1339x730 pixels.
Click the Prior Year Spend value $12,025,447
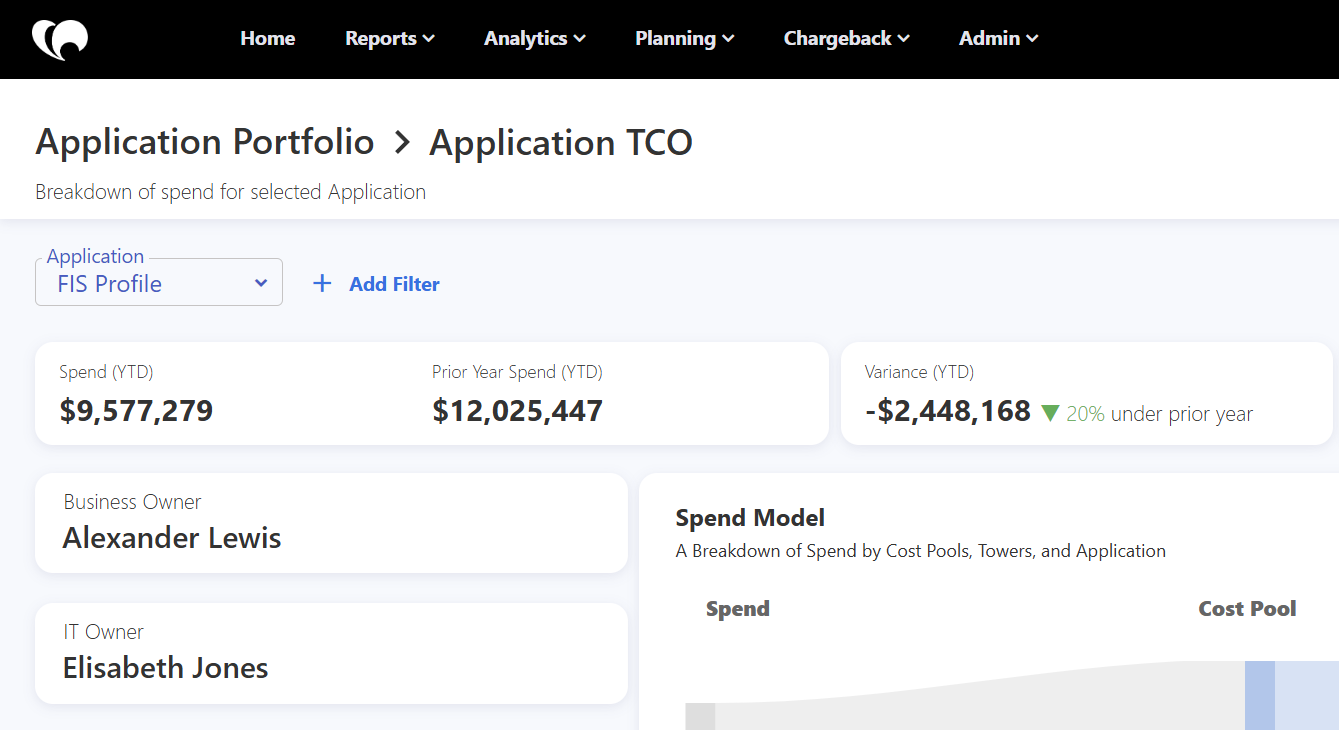(517, 411)
